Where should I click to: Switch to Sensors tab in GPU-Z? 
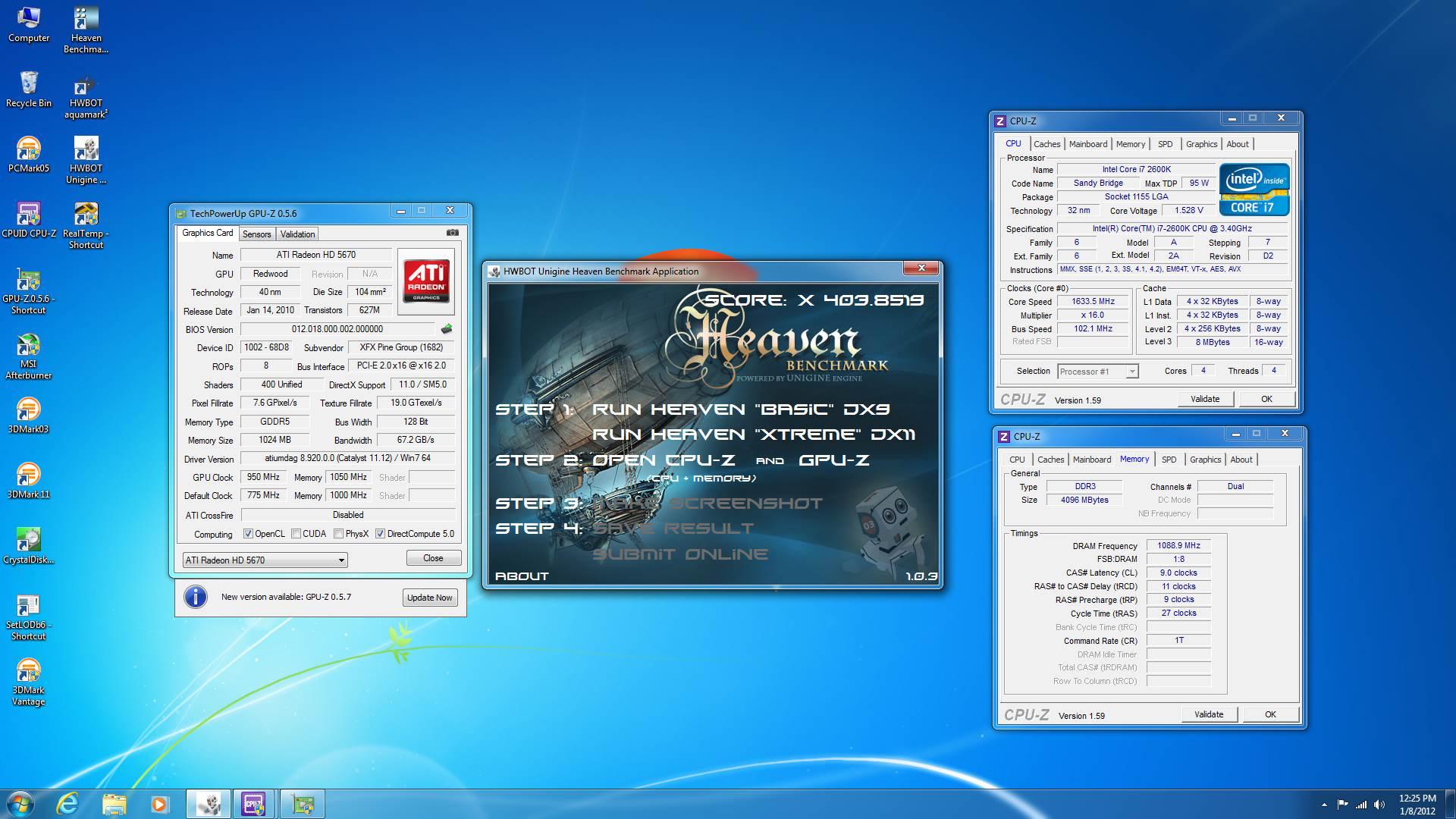coord(256,234)
